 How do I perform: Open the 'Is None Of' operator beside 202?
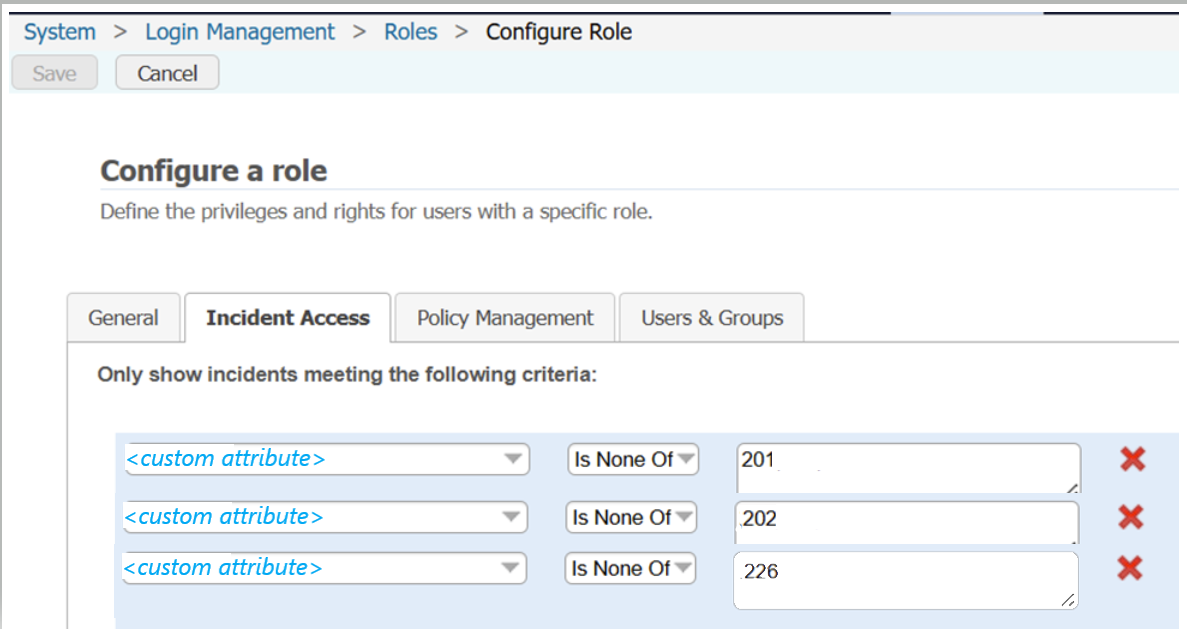click(x=631, y=518)
